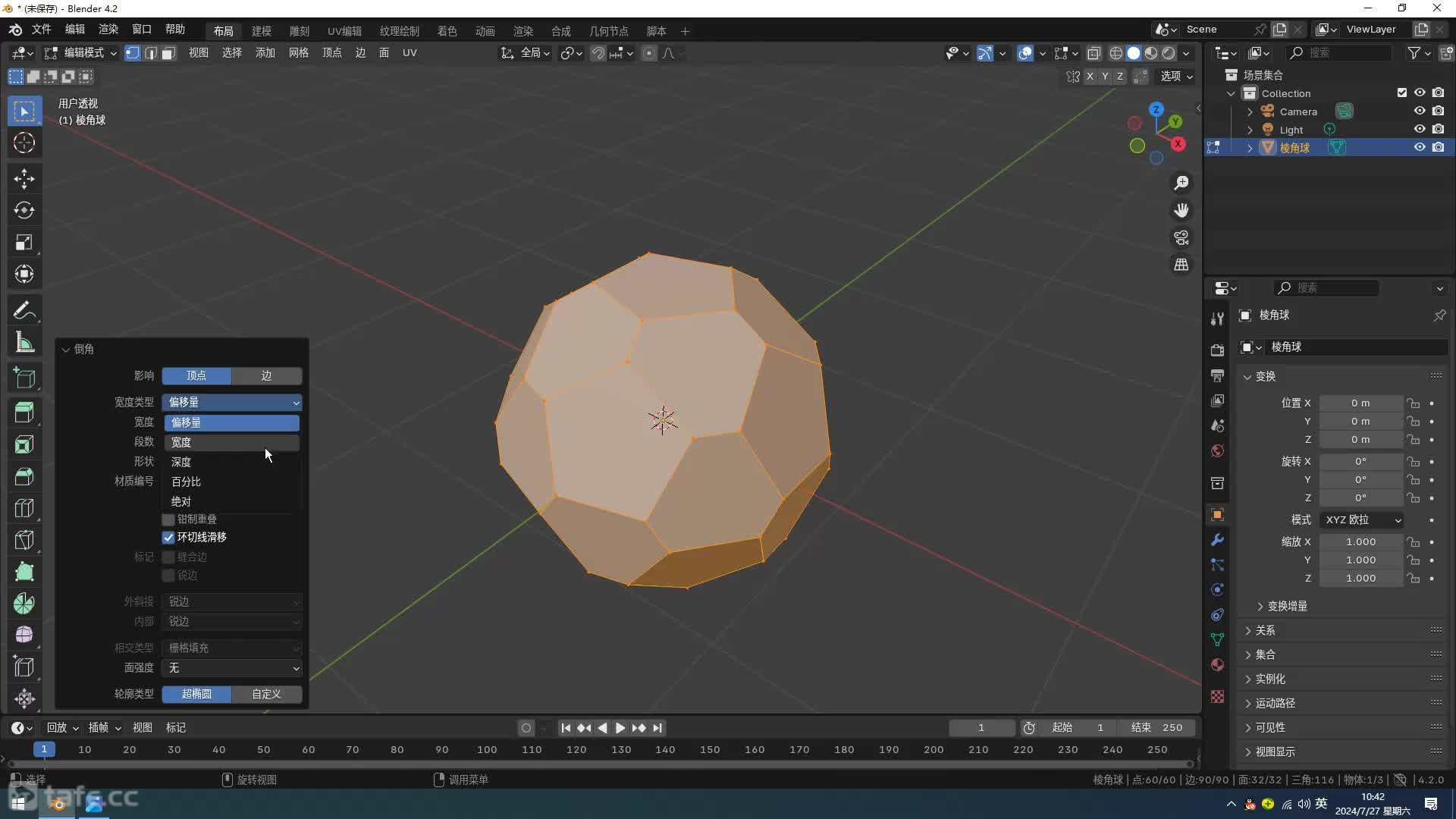Click the zoom magnifier viewport icon
This screenshot has height=819, width=1456.
point(1181,183)
